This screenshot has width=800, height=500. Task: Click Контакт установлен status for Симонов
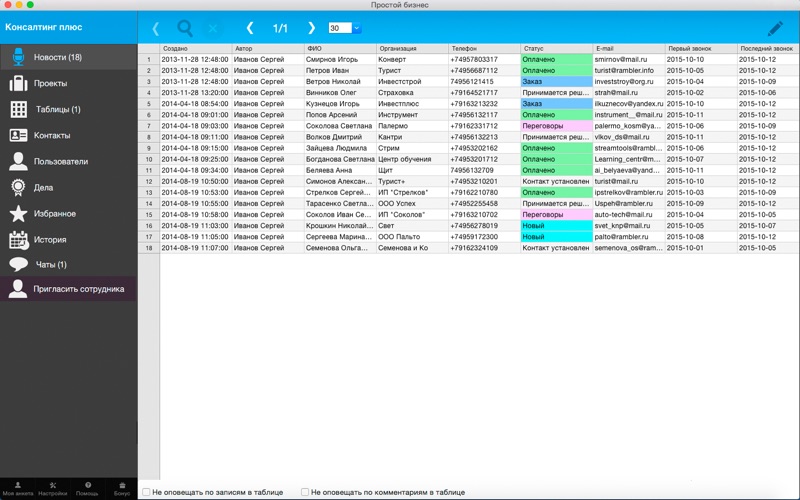click(556, 181)
